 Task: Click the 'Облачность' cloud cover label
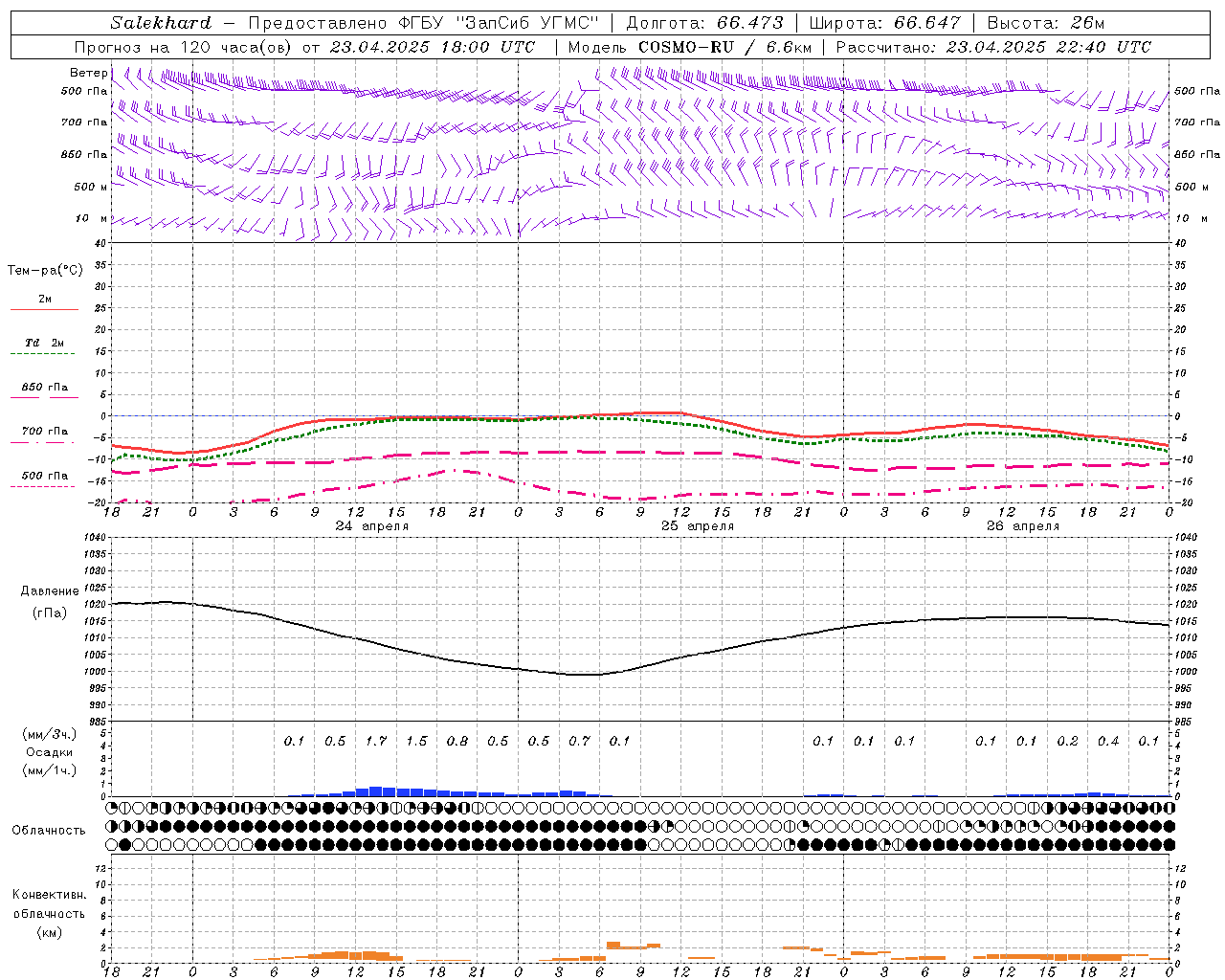click(x=49, y=831)
